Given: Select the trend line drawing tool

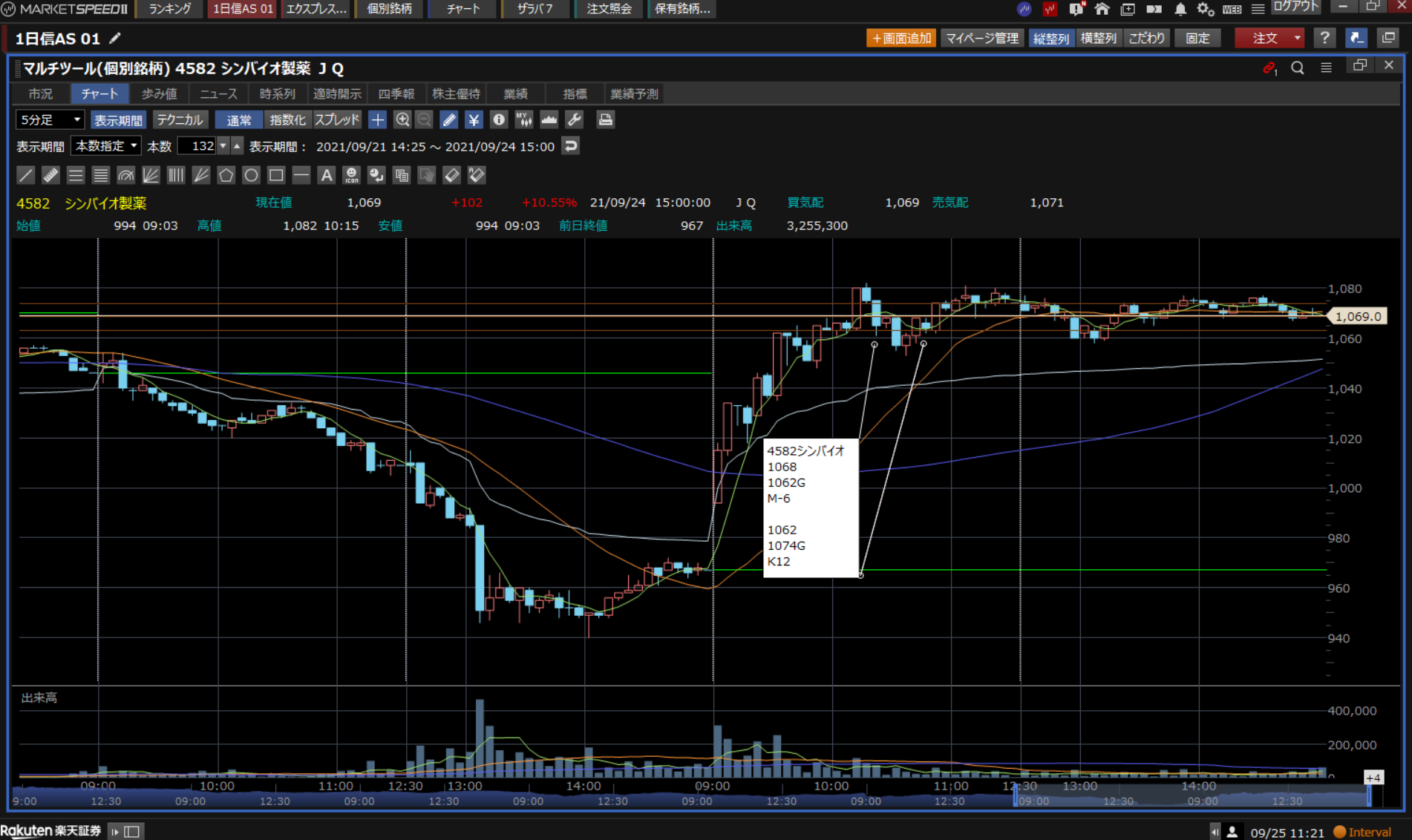Looking at the screenshot, I should 25,175.
